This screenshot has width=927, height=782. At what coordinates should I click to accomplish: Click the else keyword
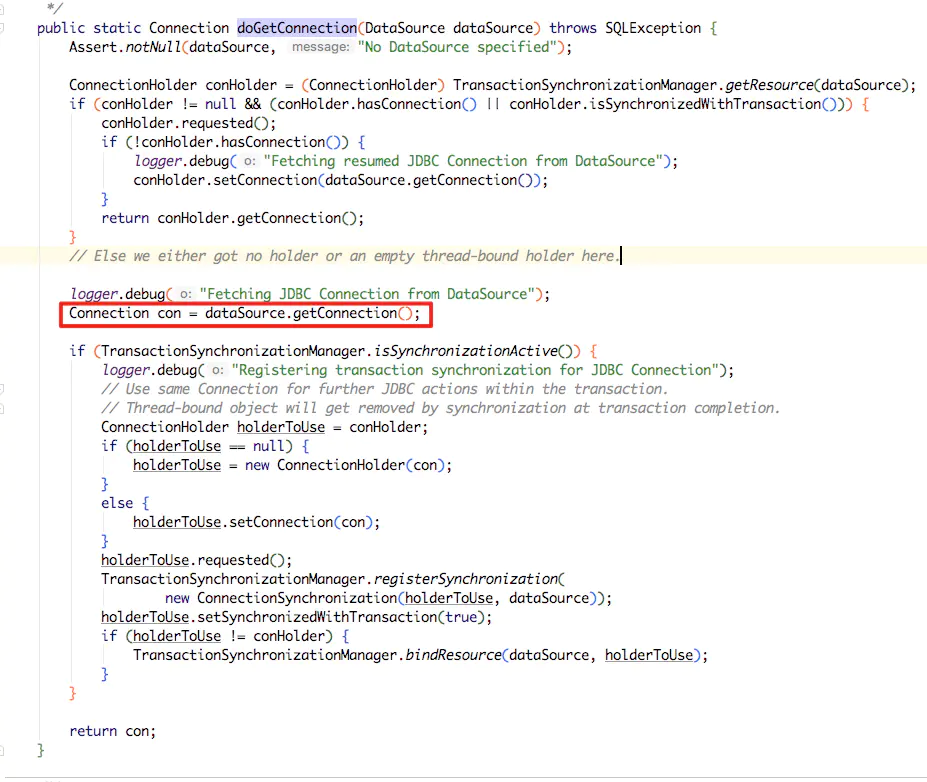pos(116,503)
